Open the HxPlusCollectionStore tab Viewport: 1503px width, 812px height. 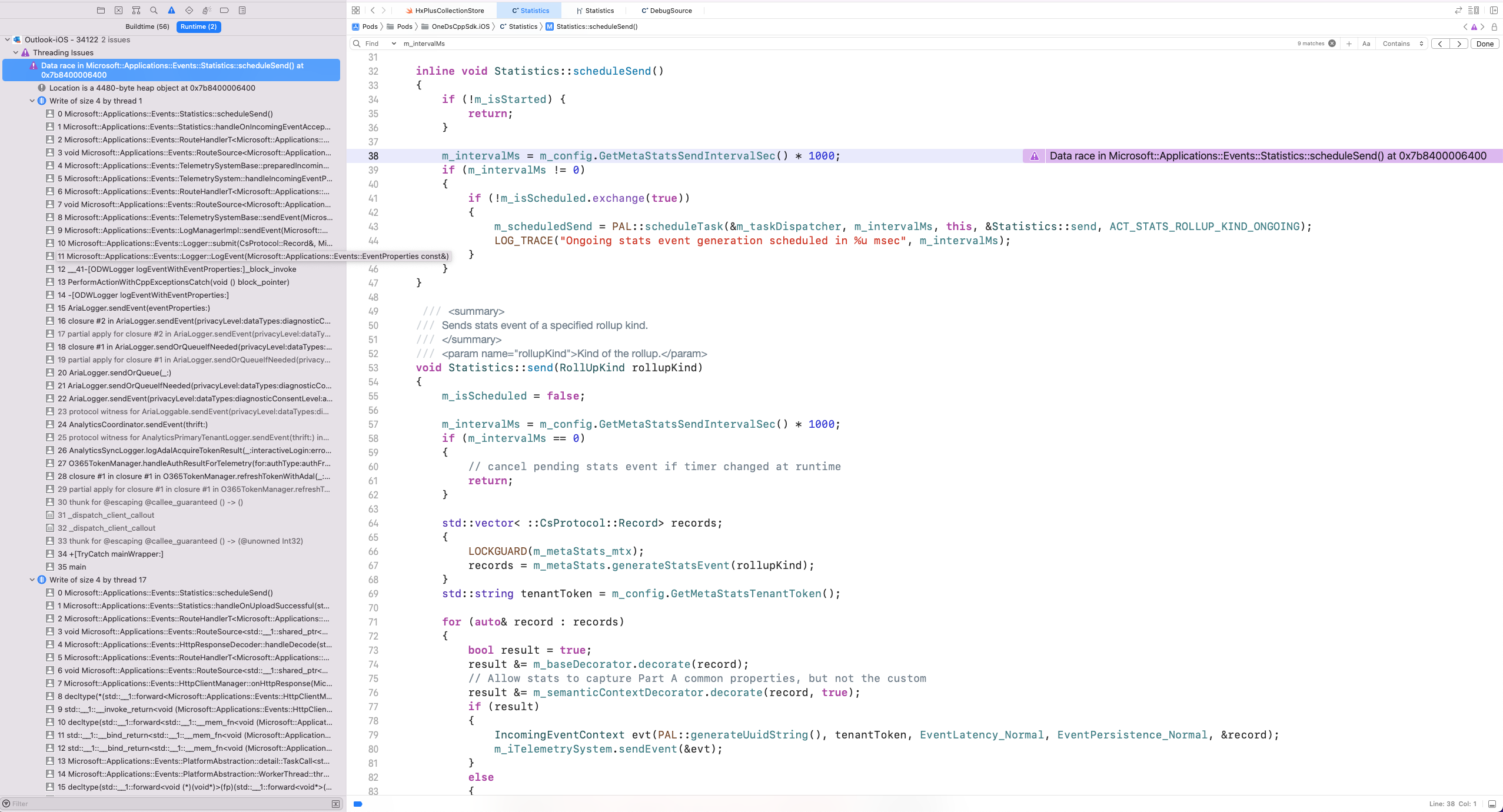[448, 10]
